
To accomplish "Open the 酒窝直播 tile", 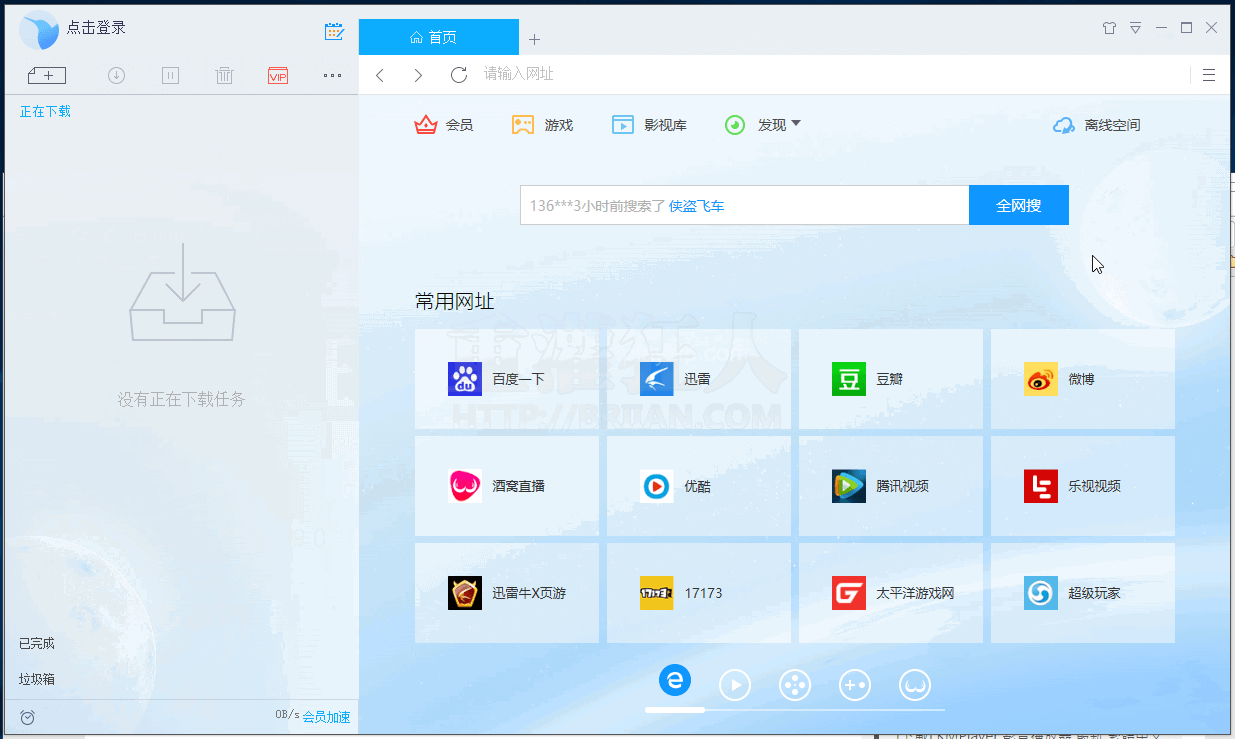I will coord(507,486).
